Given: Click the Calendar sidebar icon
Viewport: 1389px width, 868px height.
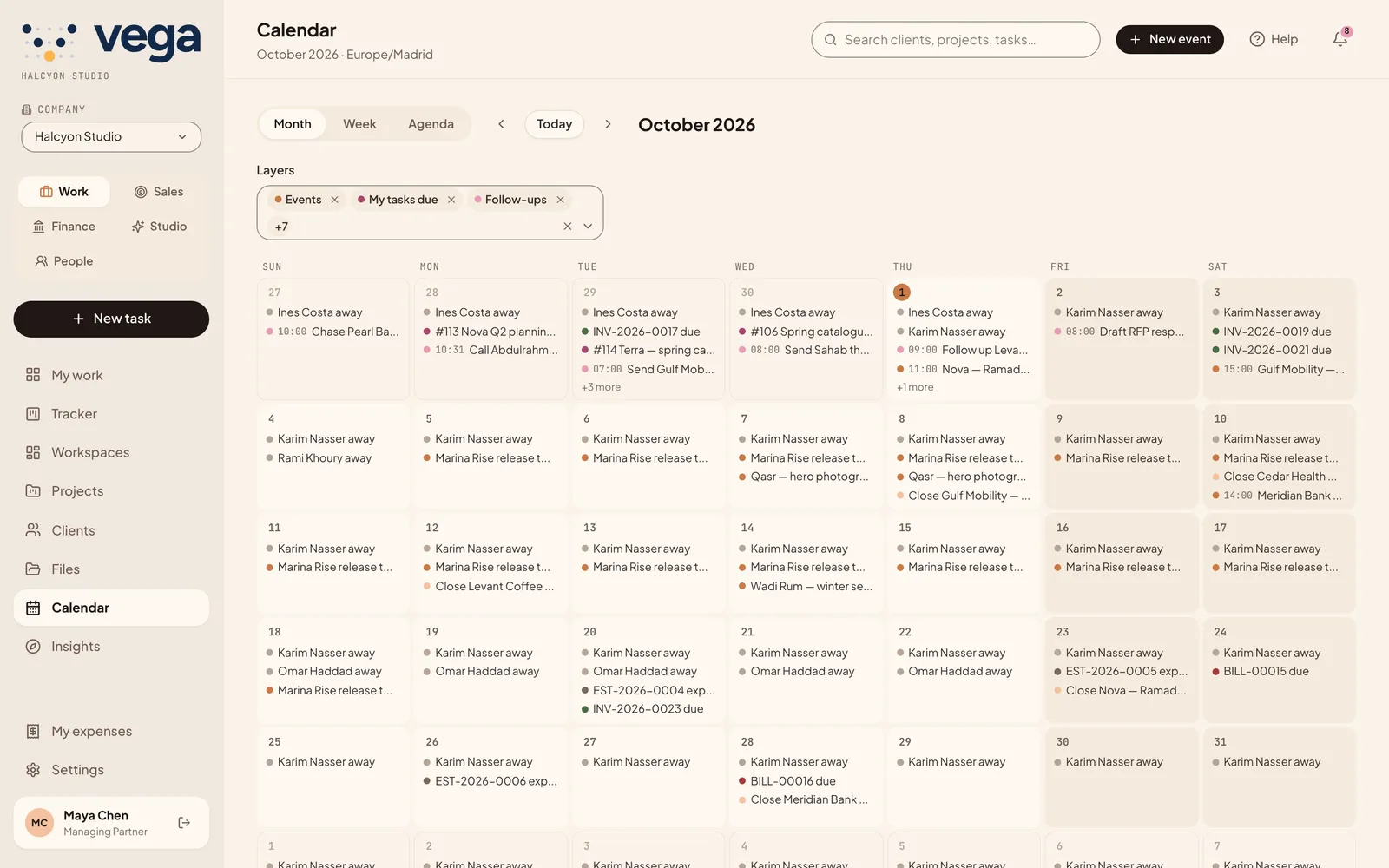Looking at the screenshot, I should 33,608.
